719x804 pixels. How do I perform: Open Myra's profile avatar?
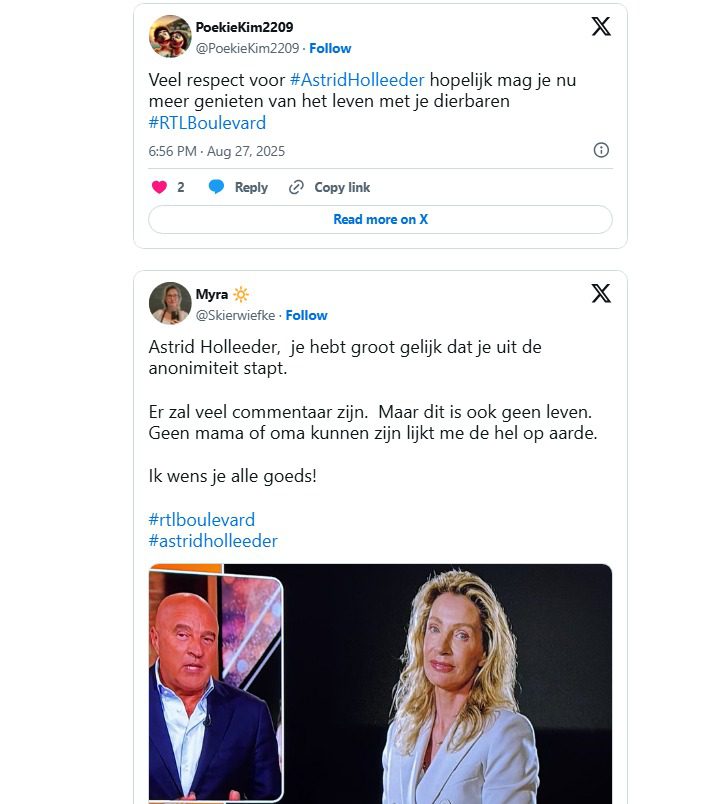coord(170,303)
